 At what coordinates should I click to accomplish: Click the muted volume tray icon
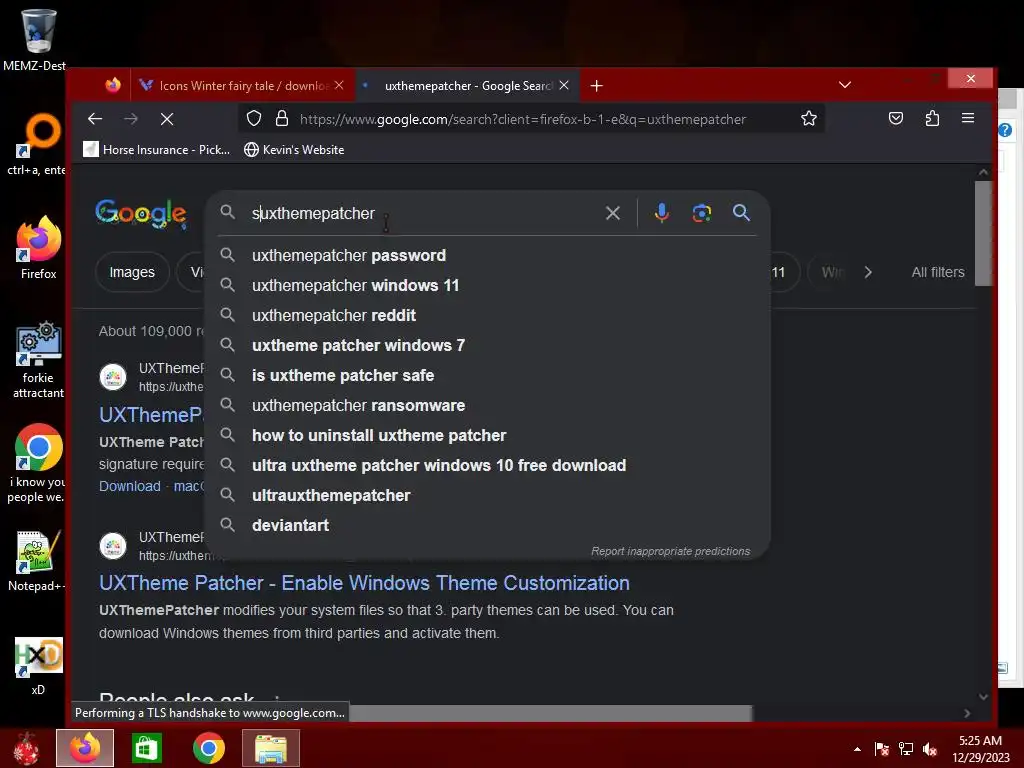(x=929, y=749)
